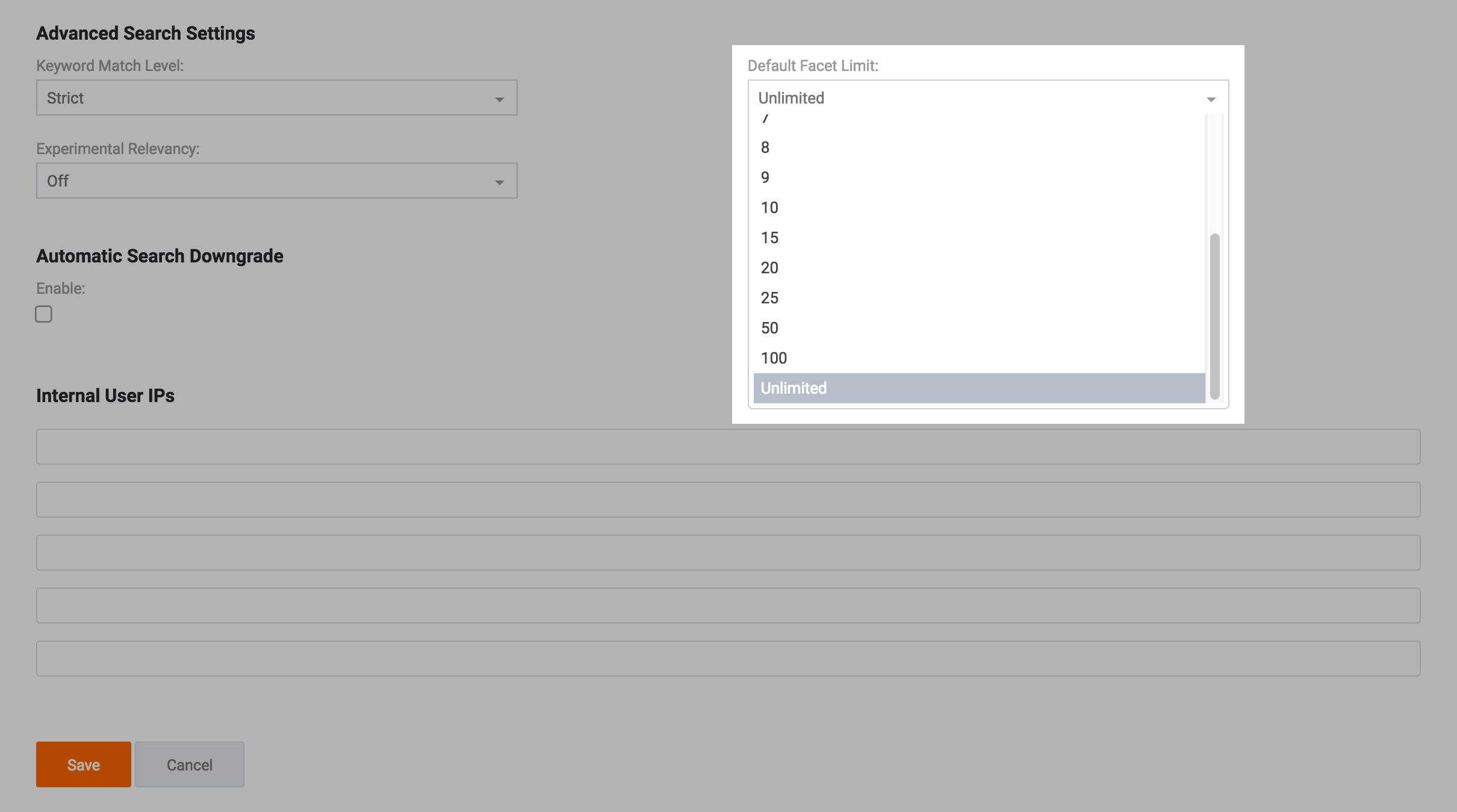Click the third Internal User IPs field
1457x812 pixels.
(728, 553)
